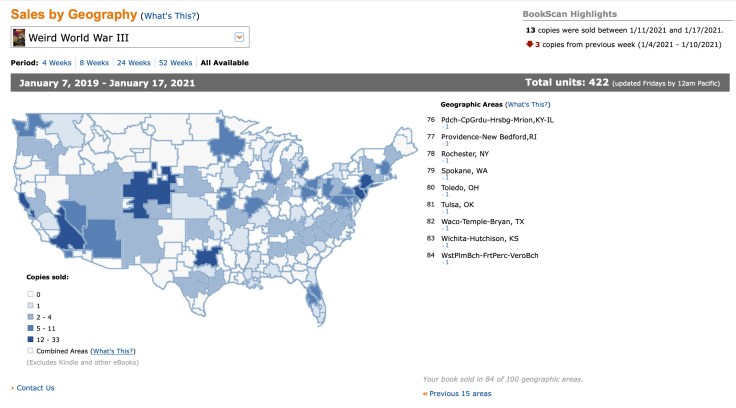Go to Previous 15 areas
736x408 pixels.
coord(461,394)
